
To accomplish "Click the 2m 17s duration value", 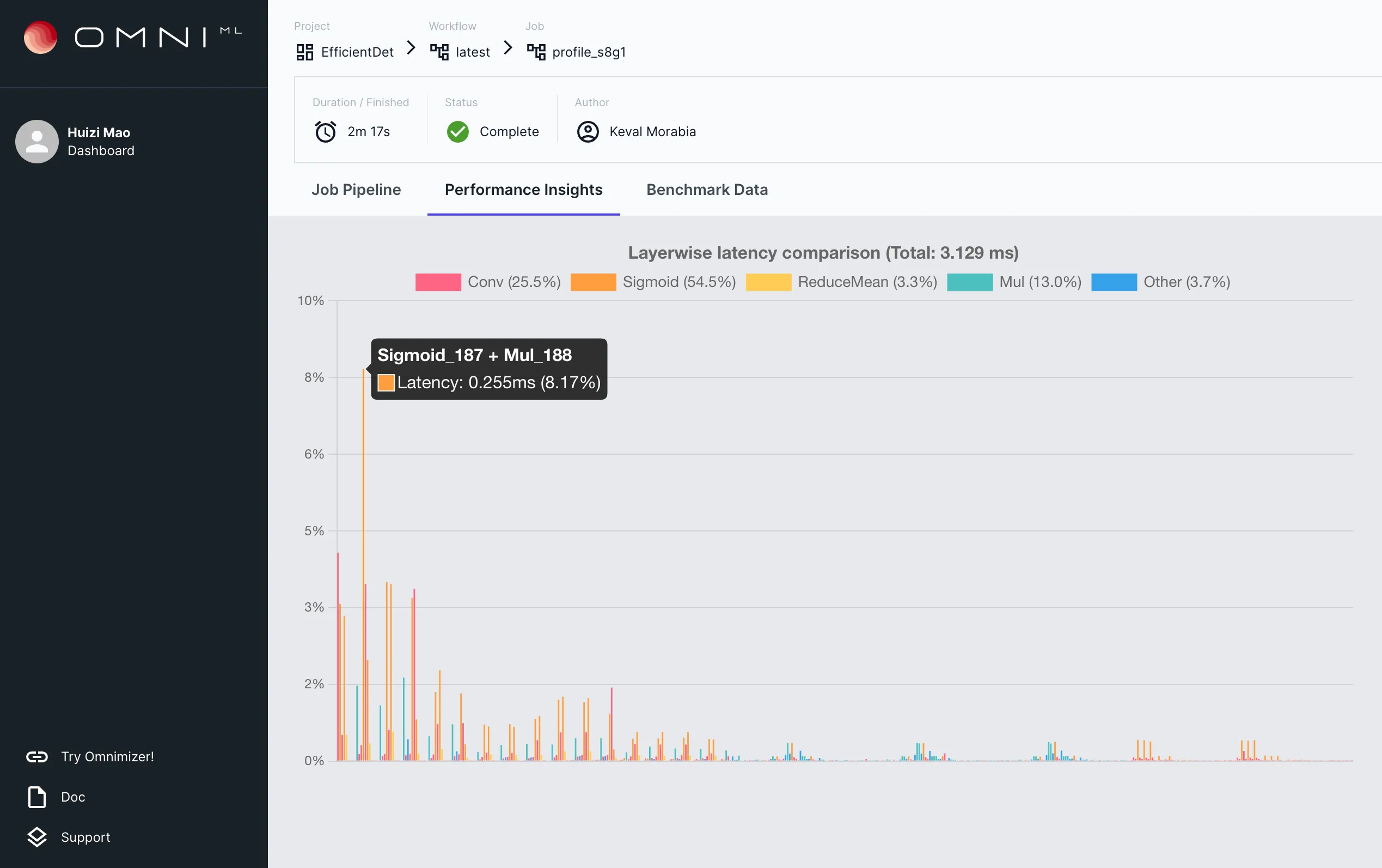I will pyautogui.click(x=369, y=131).
